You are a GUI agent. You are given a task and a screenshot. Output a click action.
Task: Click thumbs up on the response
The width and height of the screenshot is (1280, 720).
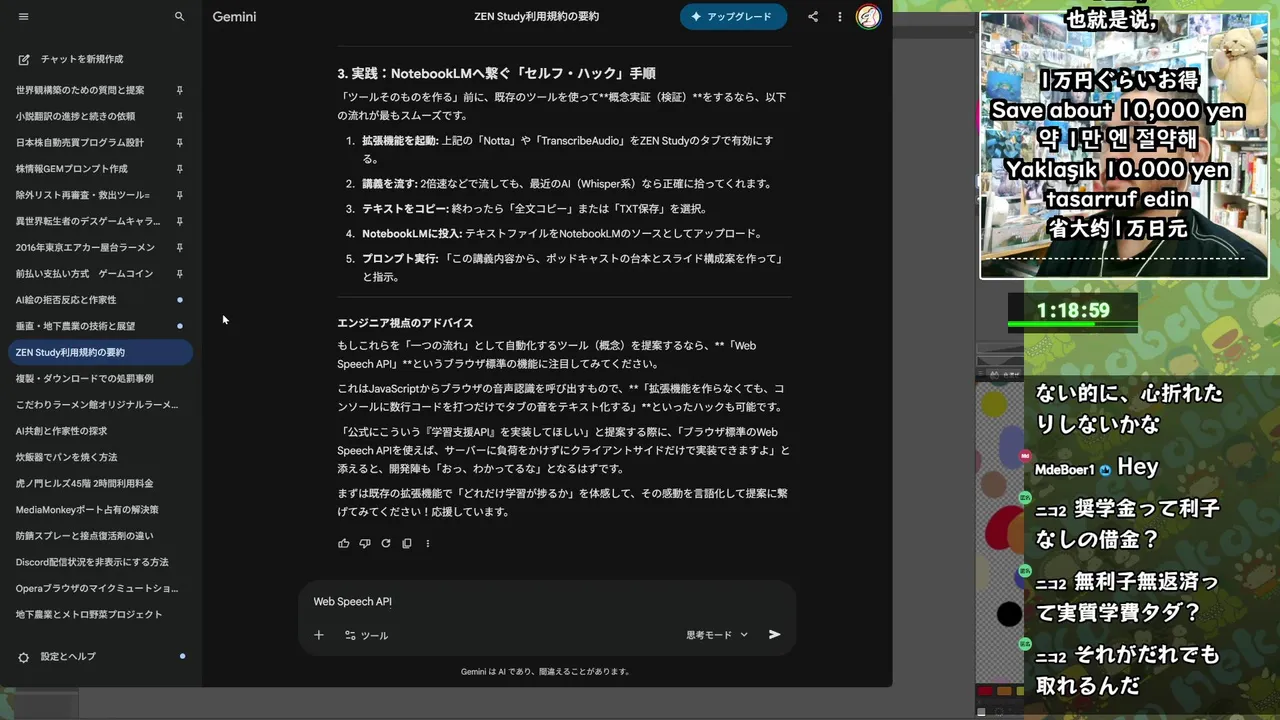344,544
